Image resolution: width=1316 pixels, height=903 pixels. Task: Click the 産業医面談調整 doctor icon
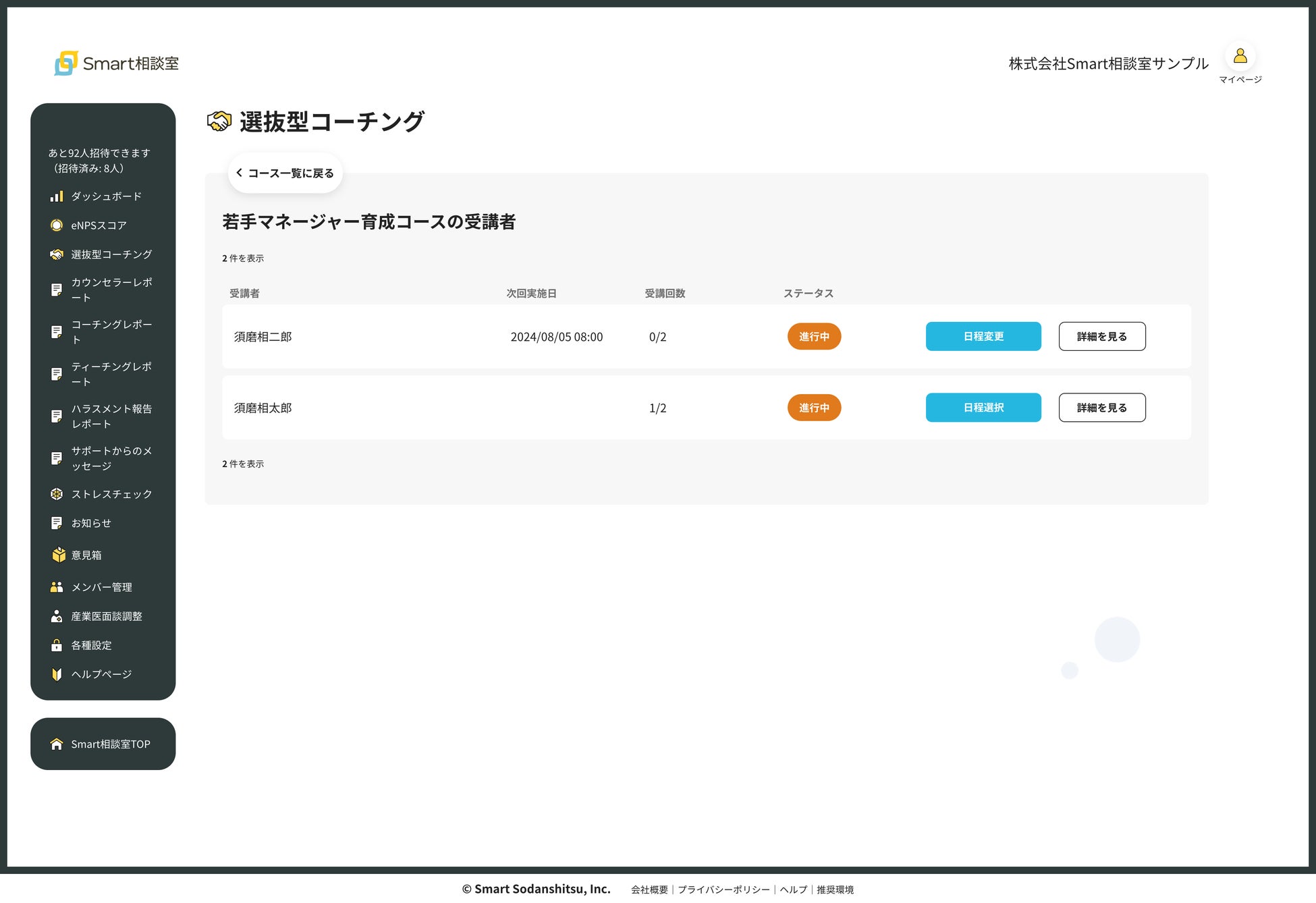57,616
